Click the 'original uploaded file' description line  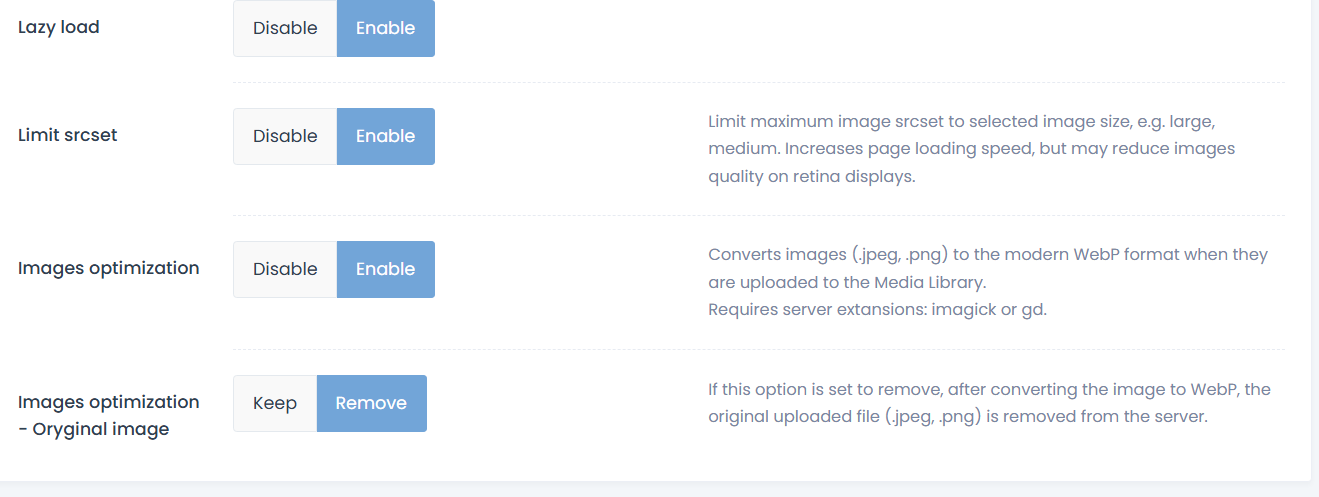point(957,416)
